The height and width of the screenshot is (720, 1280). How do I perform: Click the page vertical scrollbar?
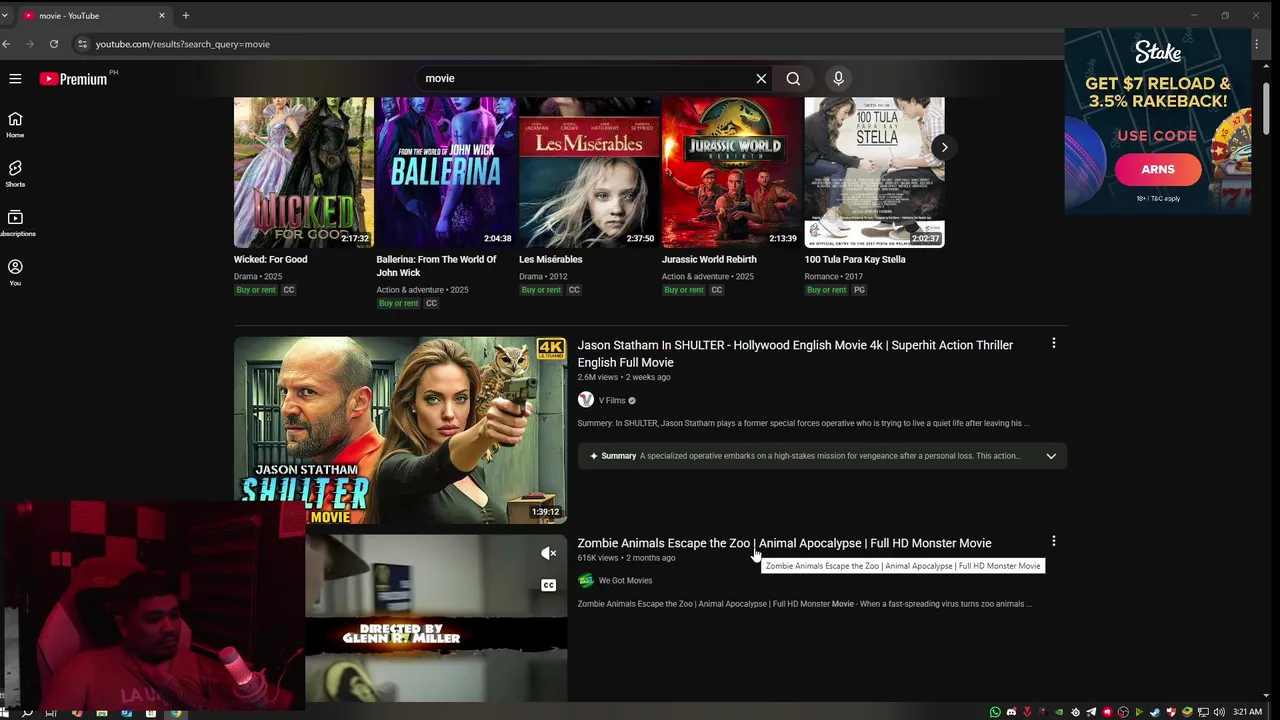(1266, 110)
